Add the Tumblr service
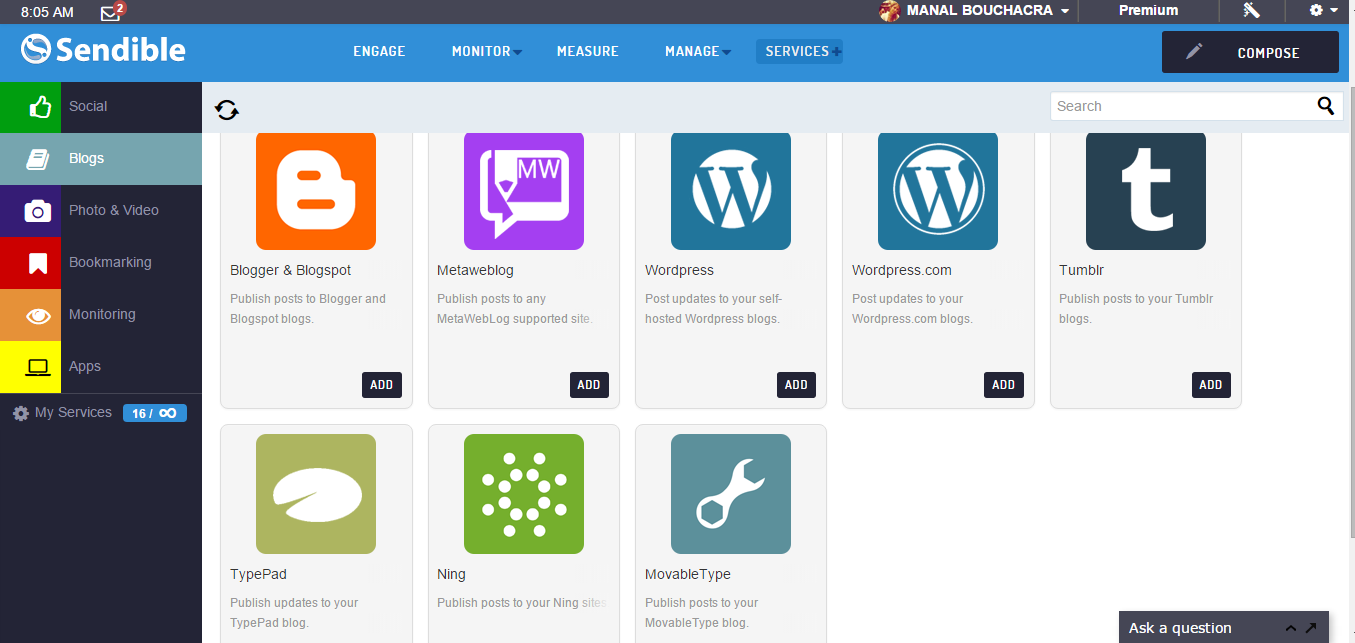The image size is (1355, 643). [1211, 385]
